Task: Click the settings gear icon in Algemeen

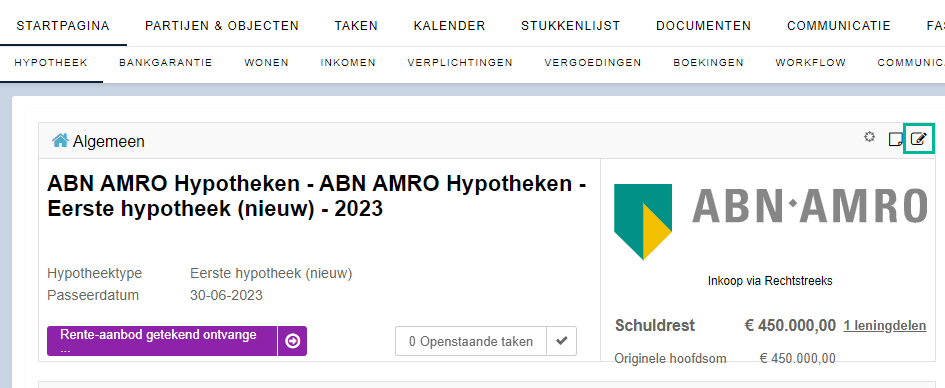Action: point(869,137)
